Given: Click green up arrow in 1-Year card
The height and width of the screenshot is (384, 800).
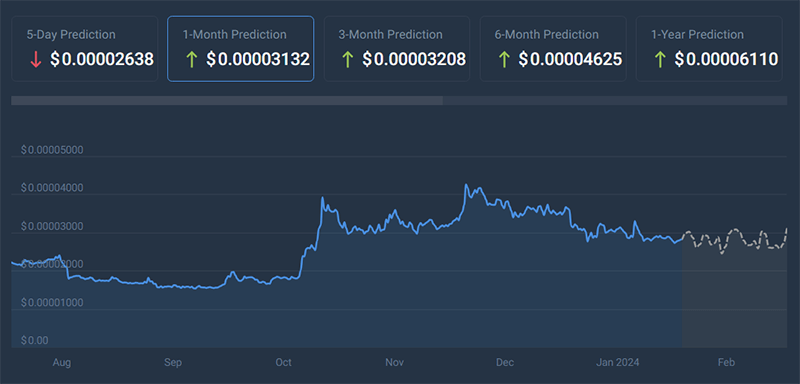Looking at the screenshot, I should click(x=660, y=60).
